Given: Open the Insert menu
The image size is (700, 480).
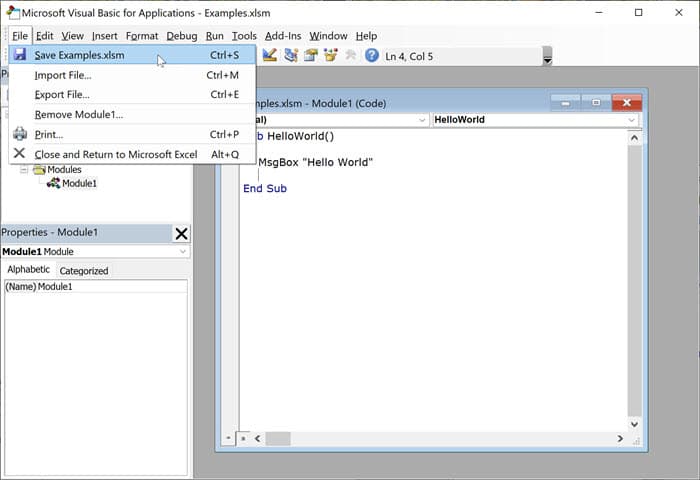Looking at the screenshot, I should [104, 36].
